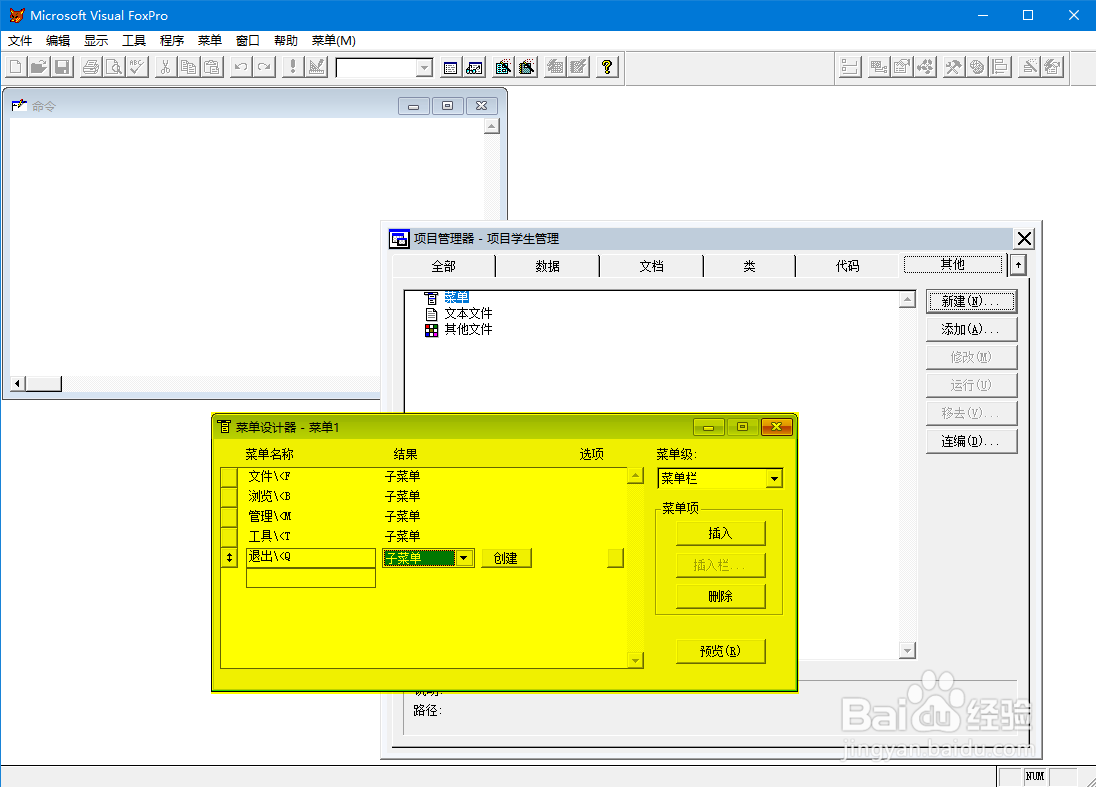The width and height of the screenshot is (1096, 787).
Task: Click the 预览(R) button in Menu Designer
Action: (x=720, y=651)
